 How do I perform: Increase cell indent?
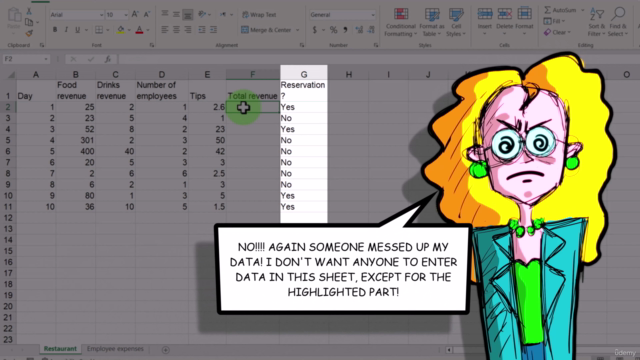tap(213, 30)
